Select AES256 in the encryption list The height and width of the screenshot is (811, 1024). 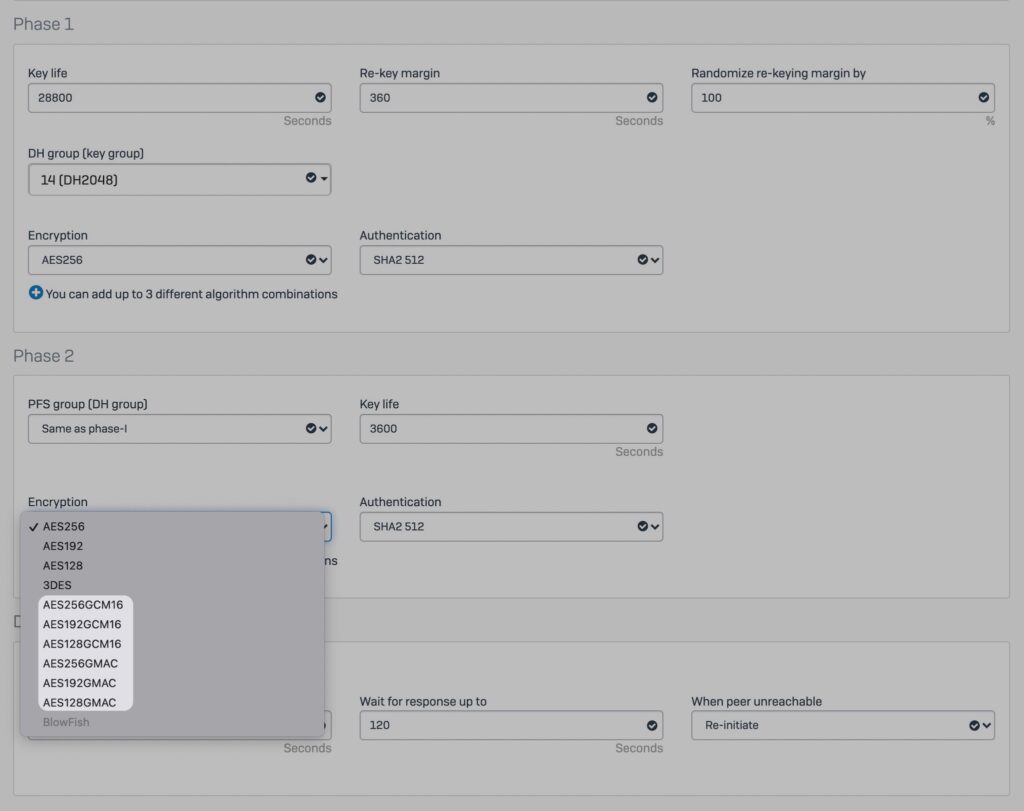coord(172,526)
